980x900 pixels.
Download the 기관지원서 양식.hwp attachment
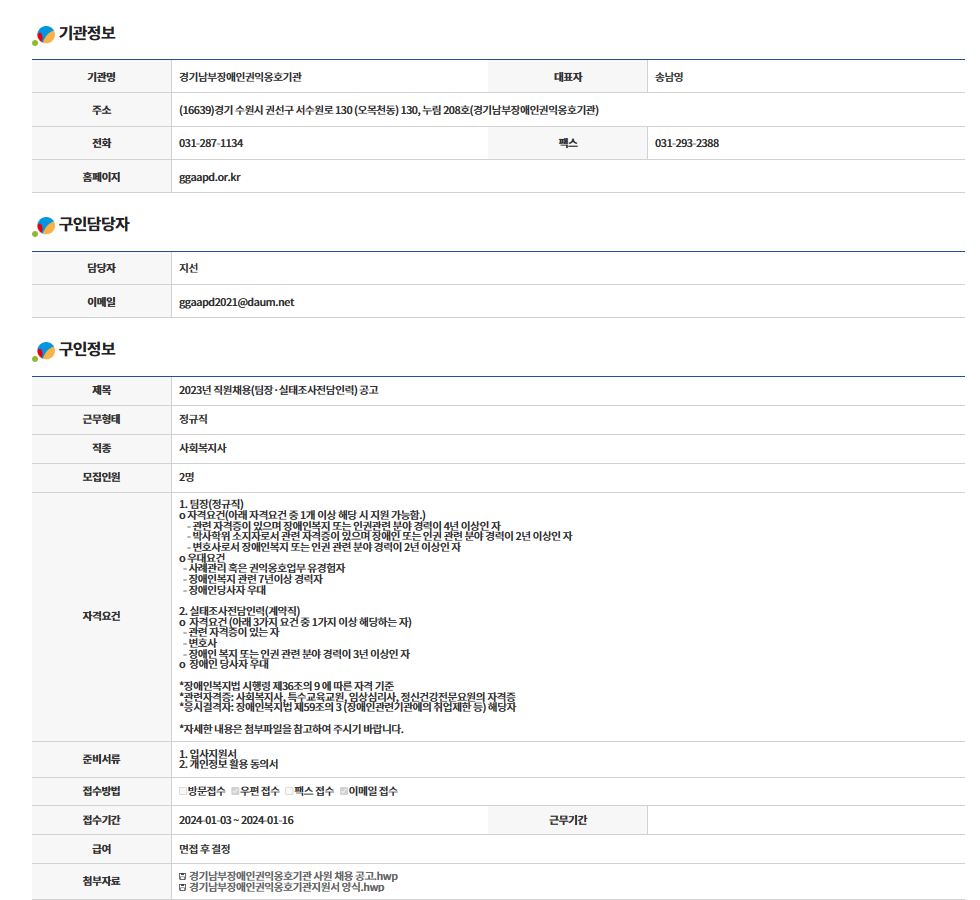286,888
